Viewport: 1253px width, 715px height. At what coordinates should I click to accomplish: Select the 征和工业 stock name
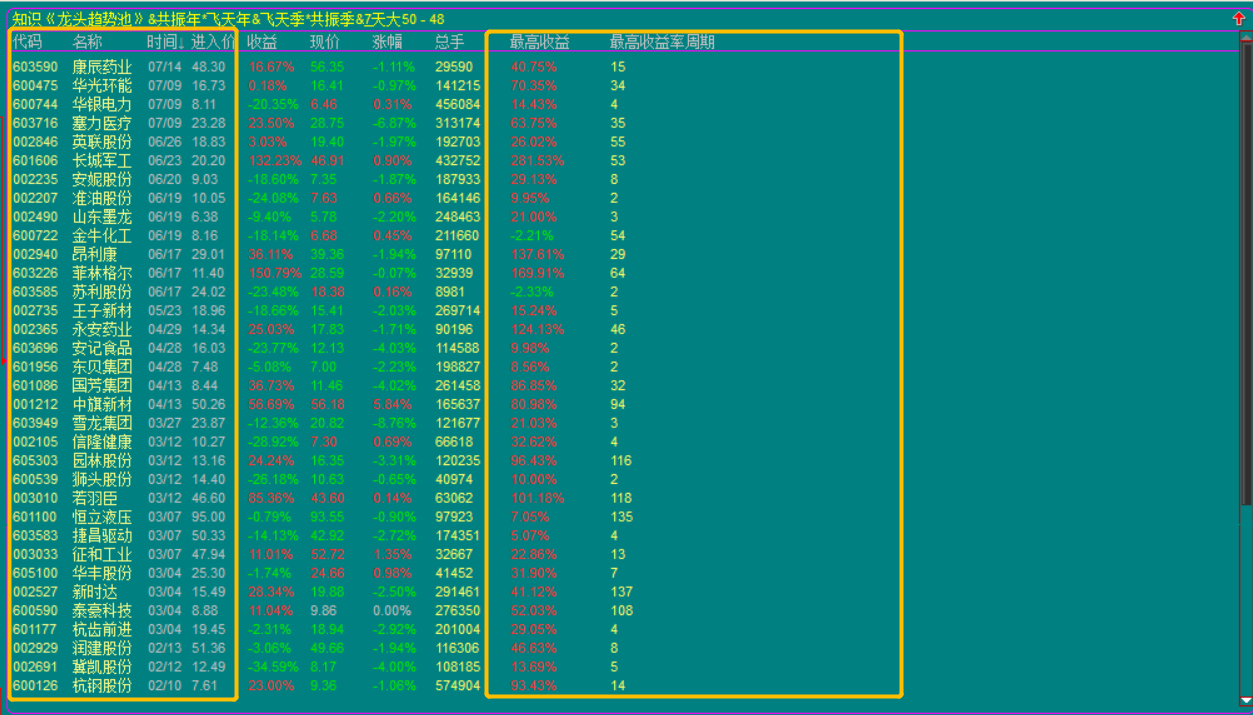coord(102,554)
